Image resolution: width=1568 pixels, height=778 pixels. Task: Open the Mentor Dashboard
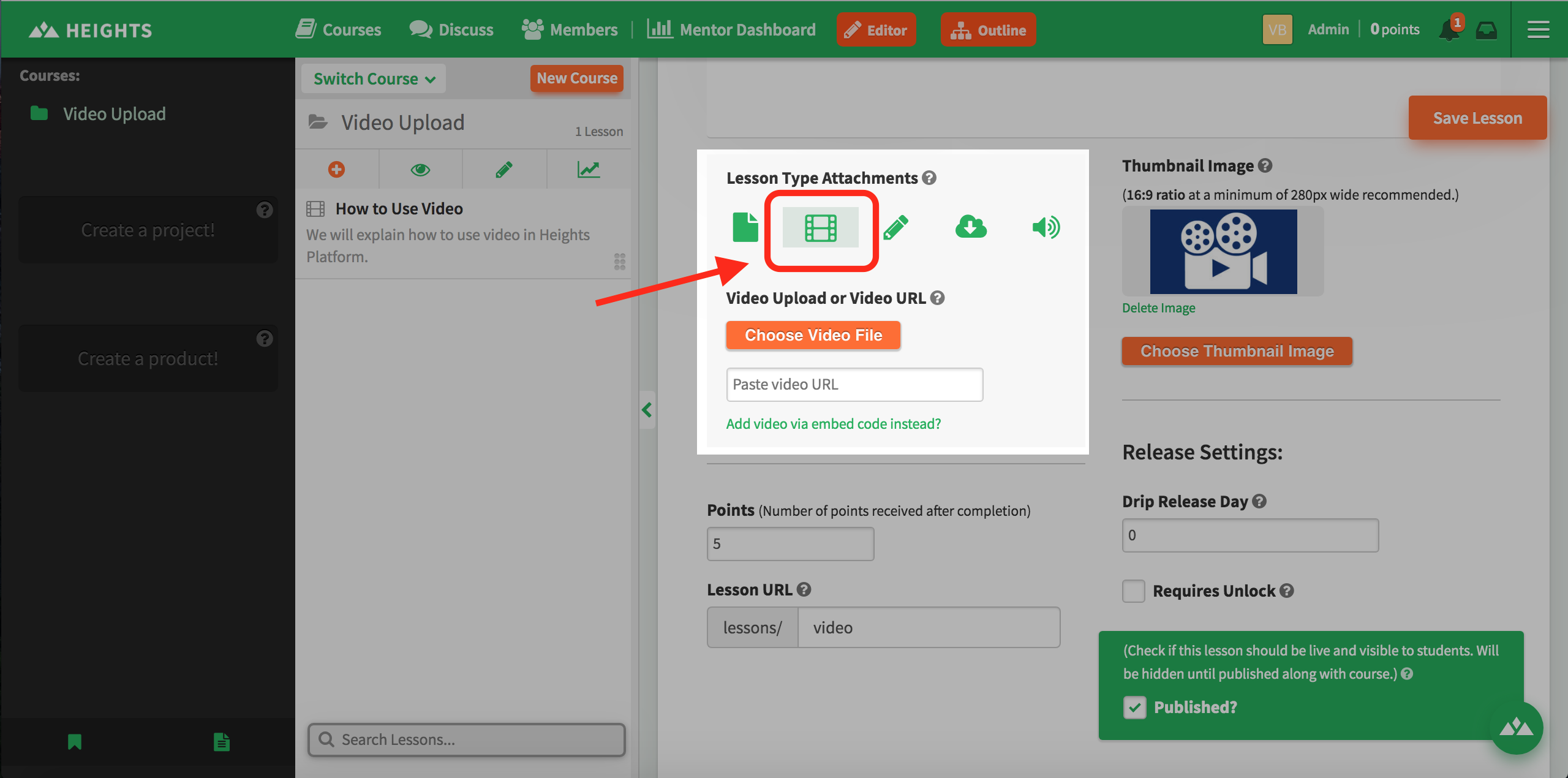732,29
